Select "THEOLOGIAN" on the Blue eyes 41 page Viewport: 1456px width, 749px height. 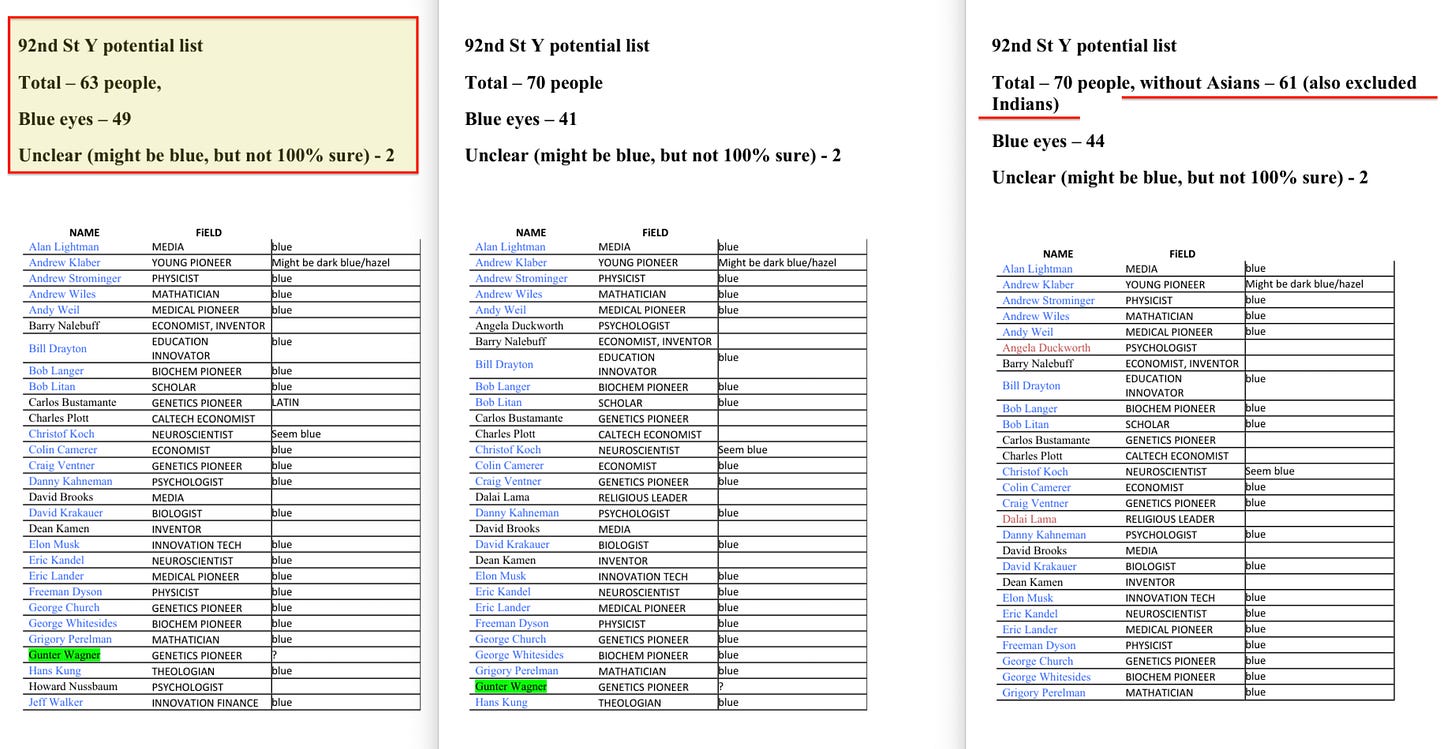629,703
